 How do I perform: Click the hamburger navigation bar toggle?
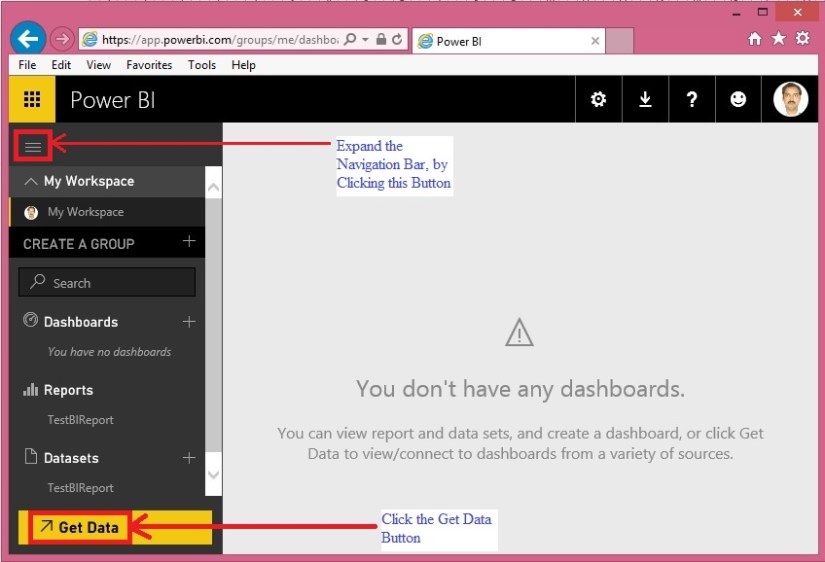[x=33, y=146]
